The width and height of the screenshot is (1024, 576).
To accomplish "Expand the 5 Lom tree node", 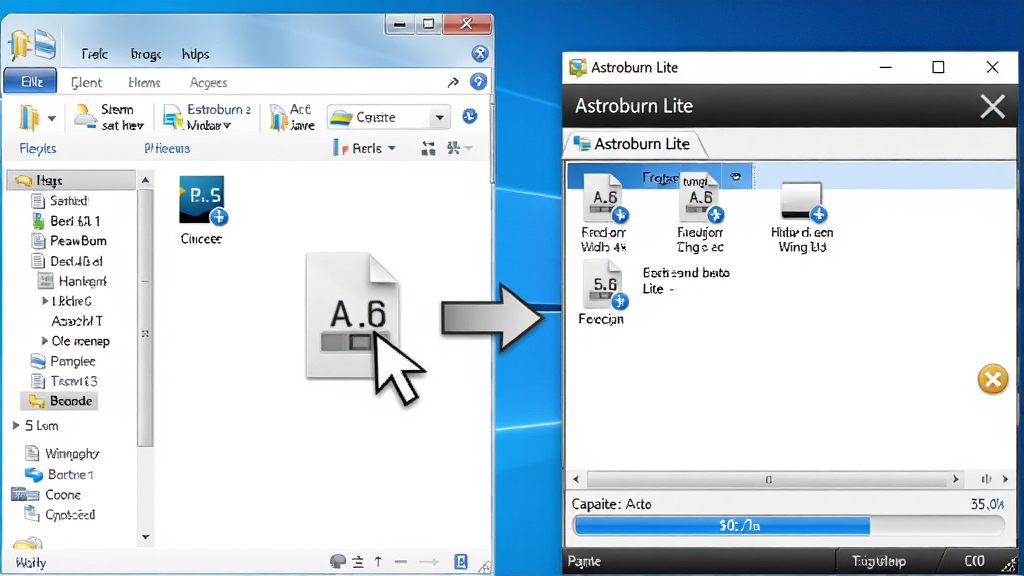I will 16,426.
